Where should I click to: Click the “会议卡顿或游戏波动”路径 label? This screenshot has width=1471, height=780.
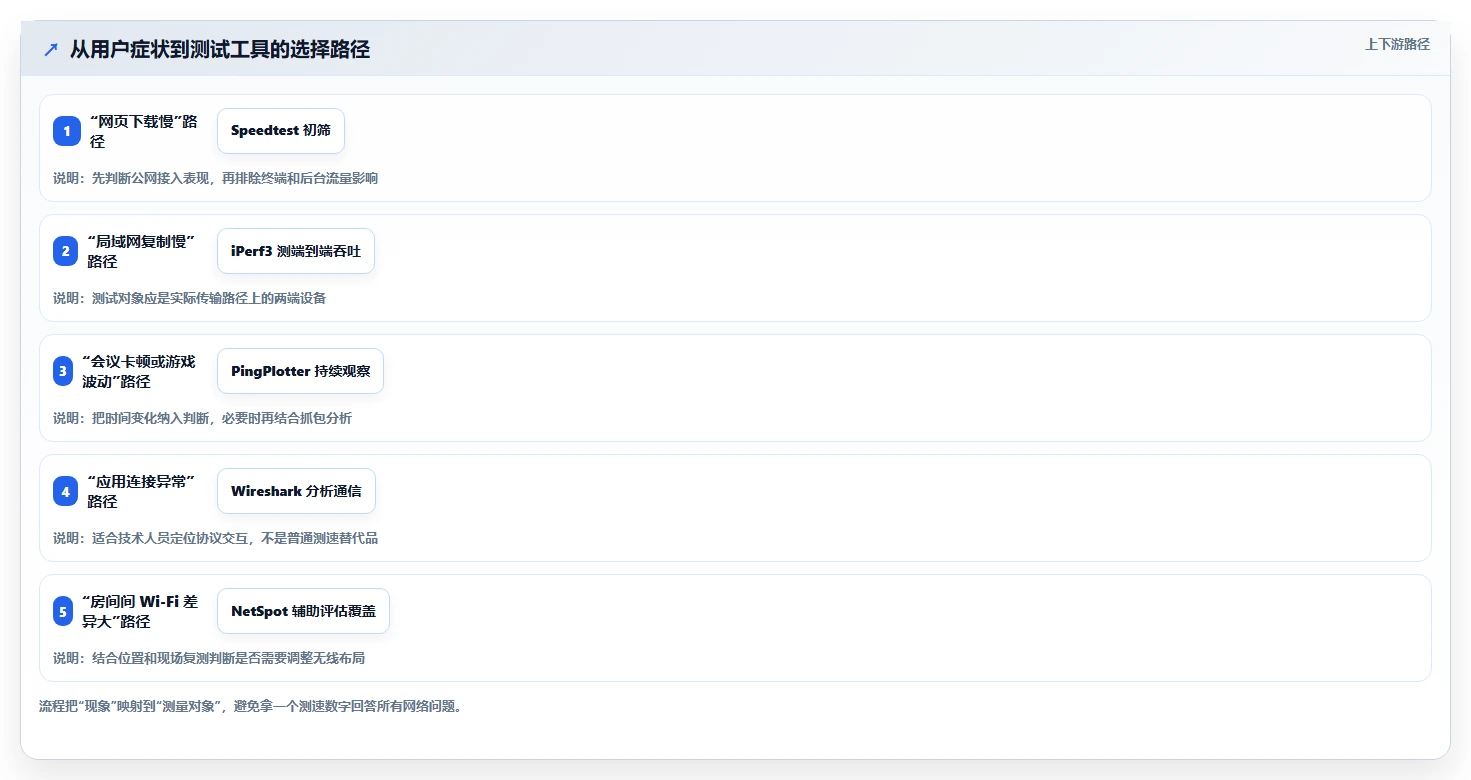[x=139, y=371]
